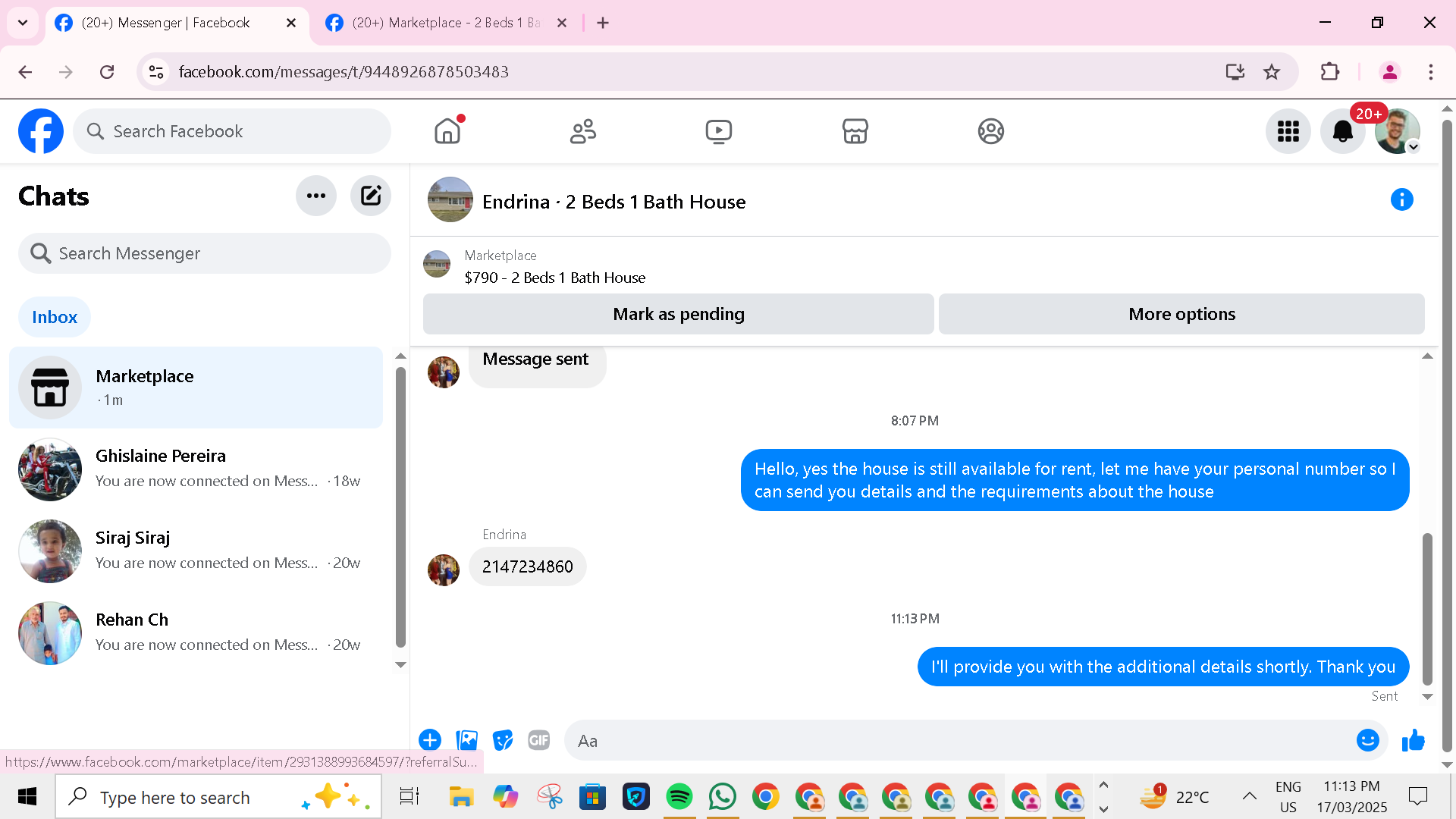Open notifications bell
Screen dimensions: 1456x819
point(1342,131)
